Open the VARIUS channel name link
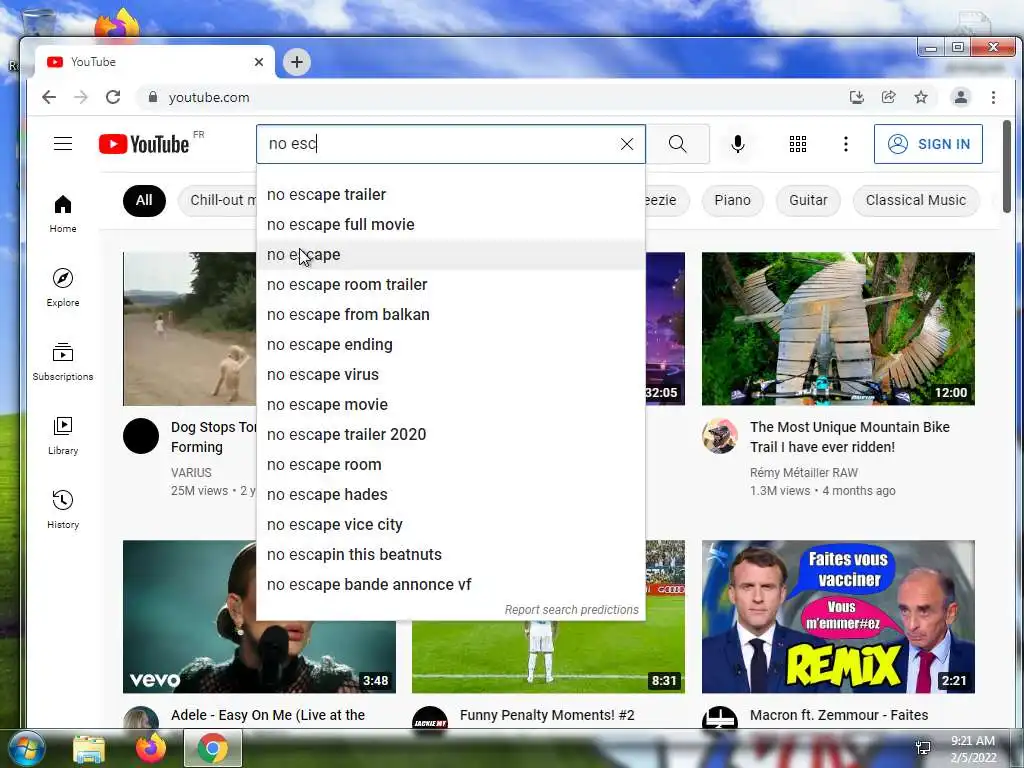Viewport: 1024px width, 768px height. coord(191,473)
